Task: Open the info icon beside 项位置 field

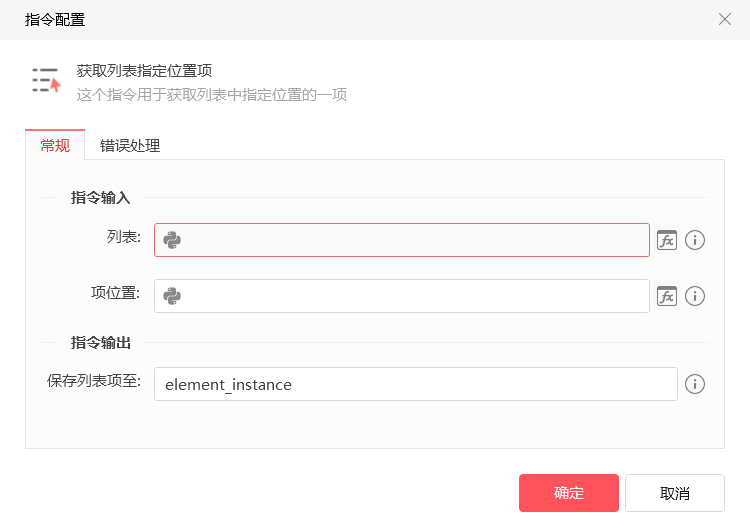Action: click(x=695, y=296)
